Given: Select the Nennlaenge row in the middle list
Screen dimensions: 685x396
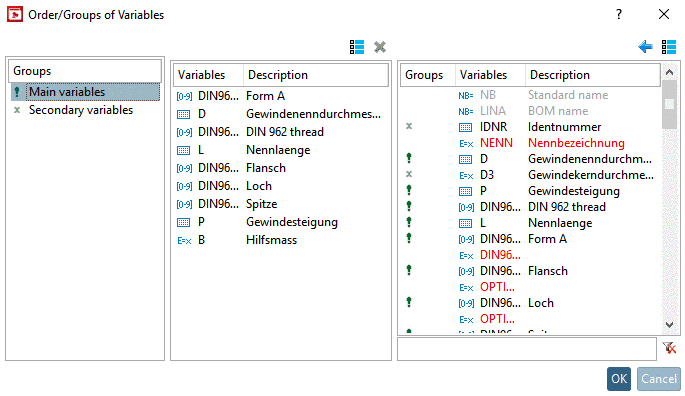Looking at the screenshot, I should (x=280, y=150).
